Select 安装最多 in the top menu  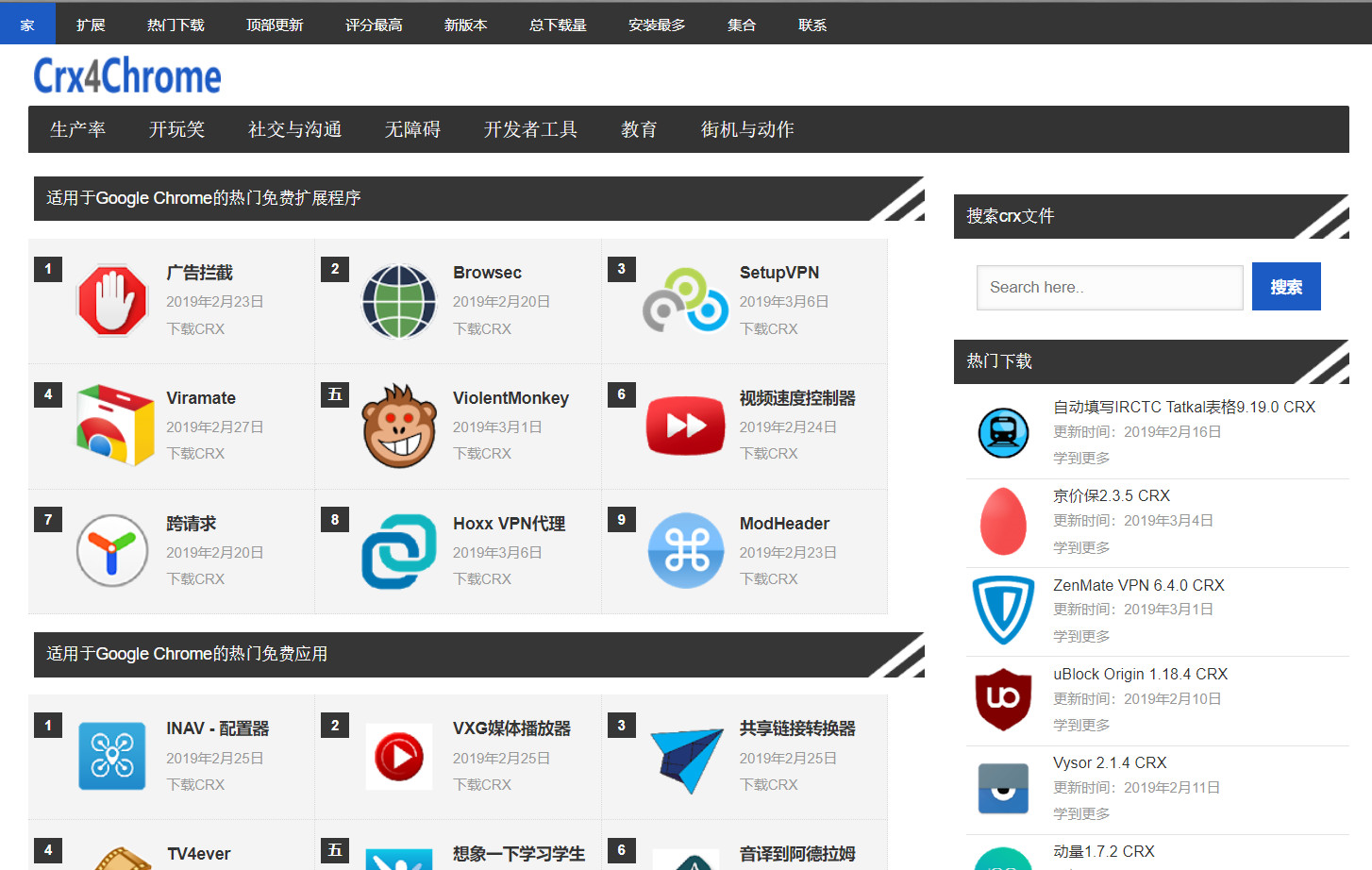657,25
